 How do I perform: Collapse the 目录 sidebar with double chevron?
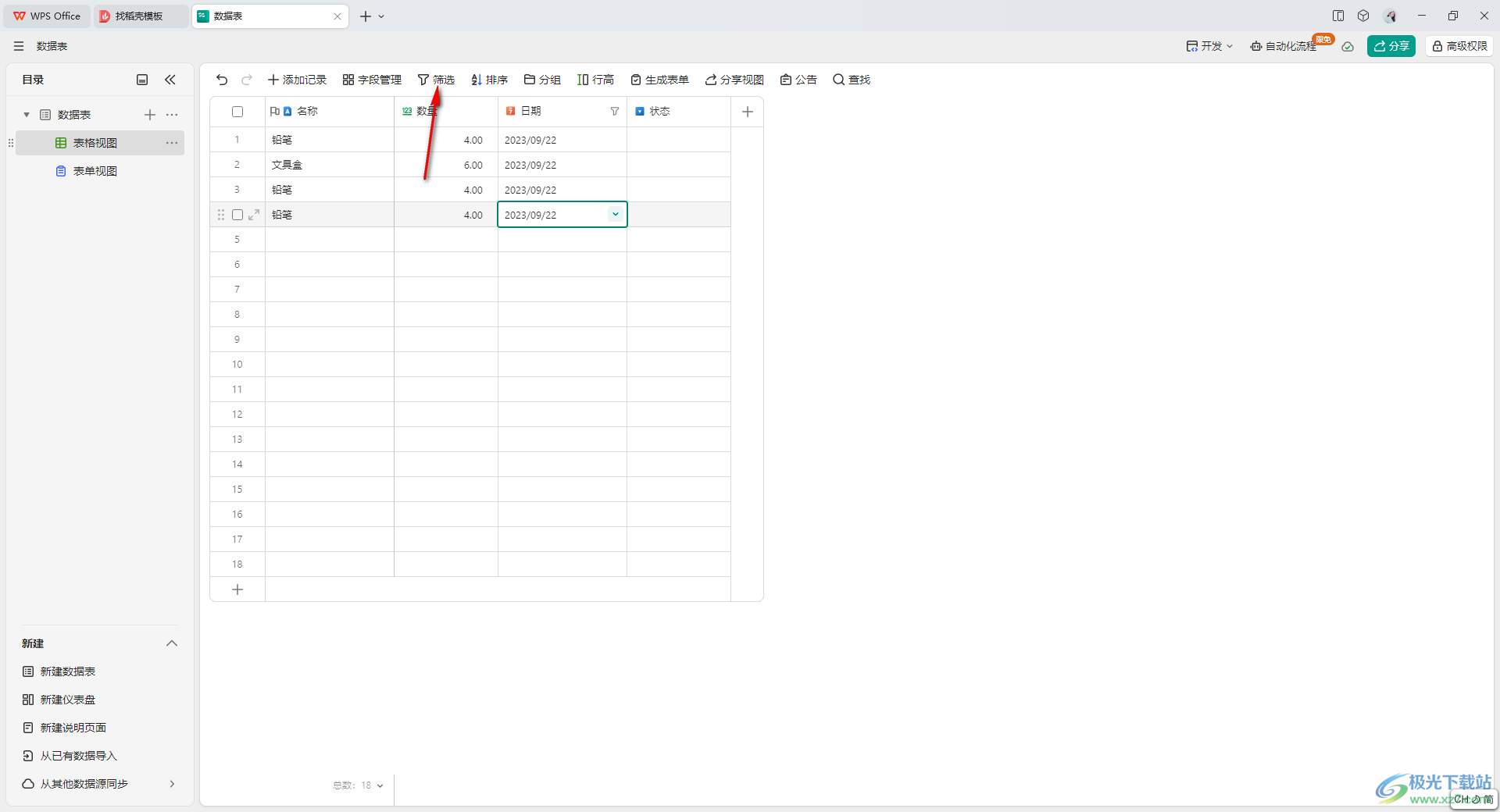[x=170, y=80]
